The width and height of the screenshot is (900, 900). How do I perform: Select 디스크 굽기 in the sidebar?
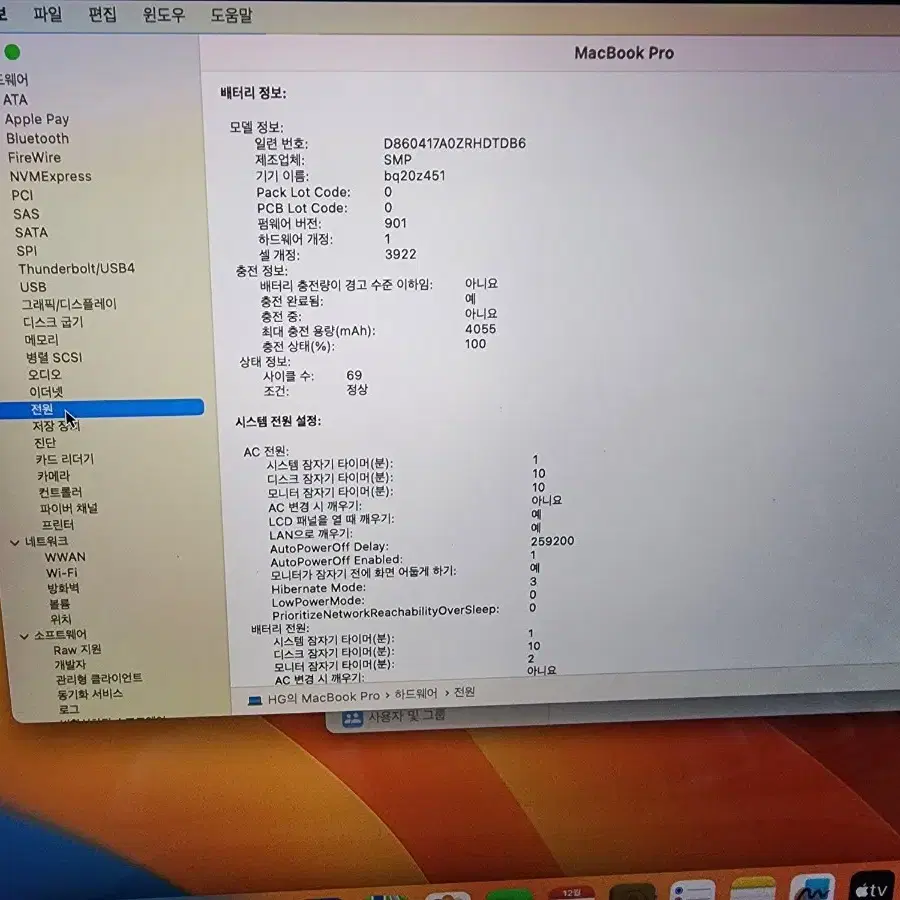pyautogui.click(x=53, y=322)
